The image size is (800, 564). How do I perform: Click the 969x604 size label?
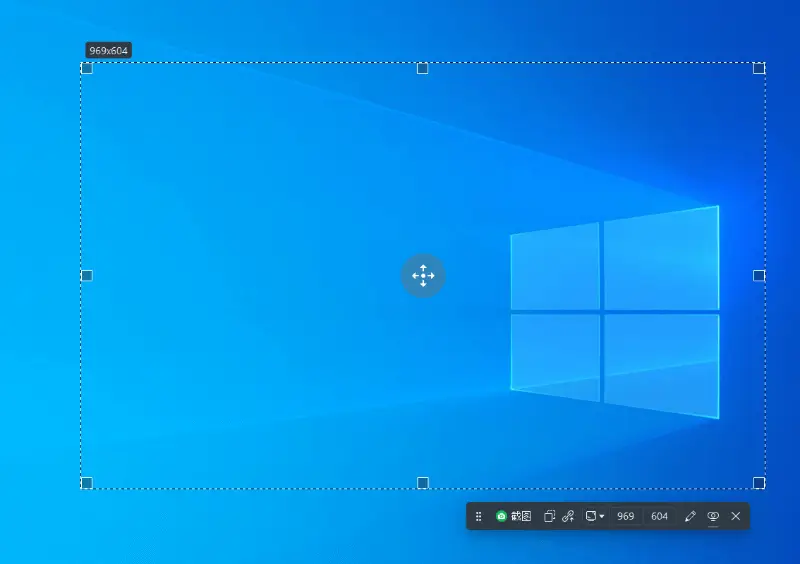point(109,51)
